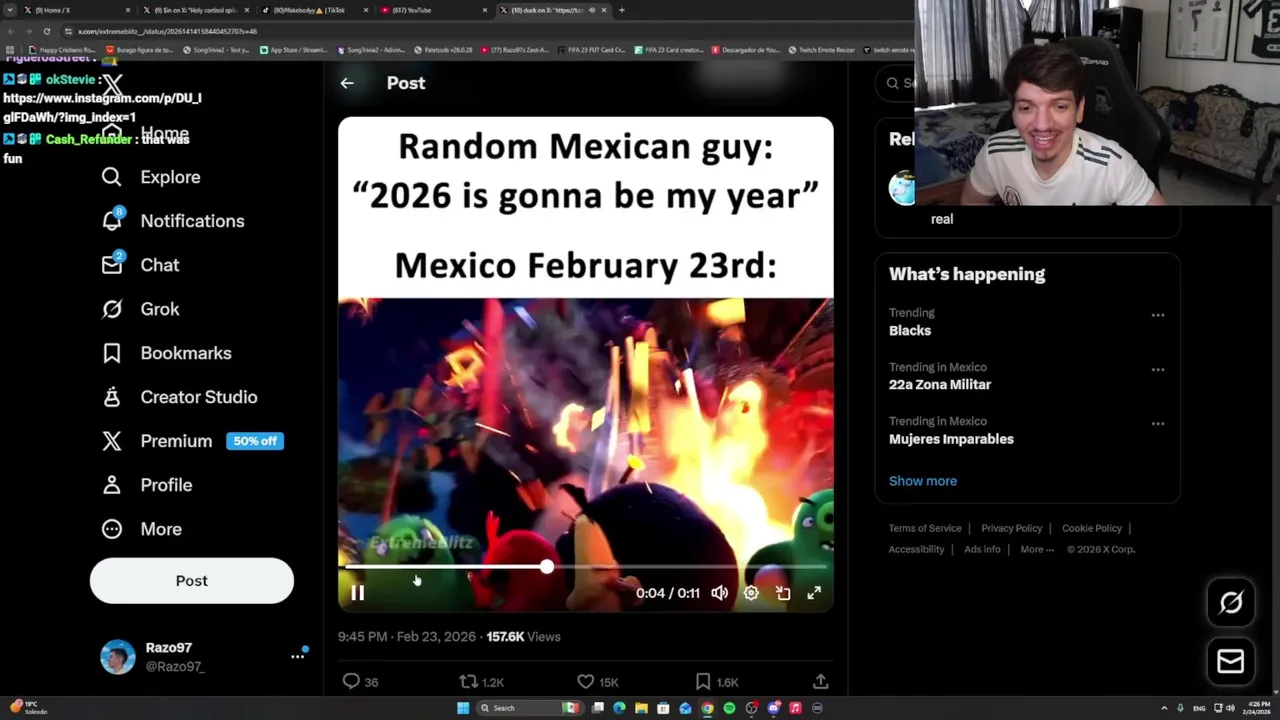Open trending topic Mujeres Imparables
Viewport: 1280px width, 720px height.
click(x=951, y=439)
